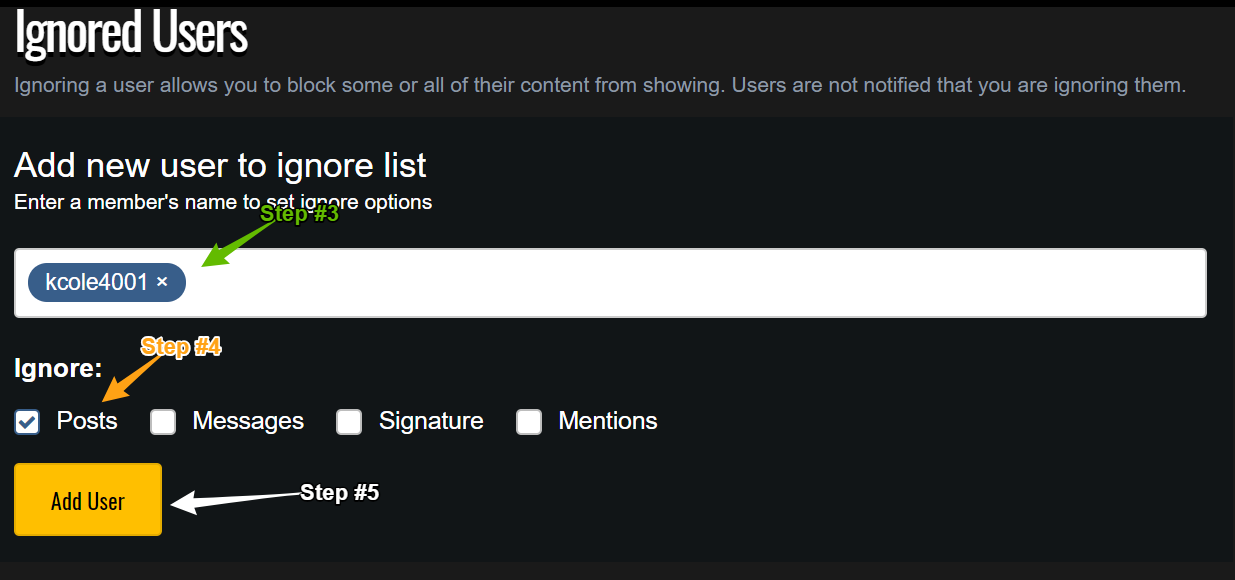Click the 'Ignore:' section label

(x=58, y=368)
